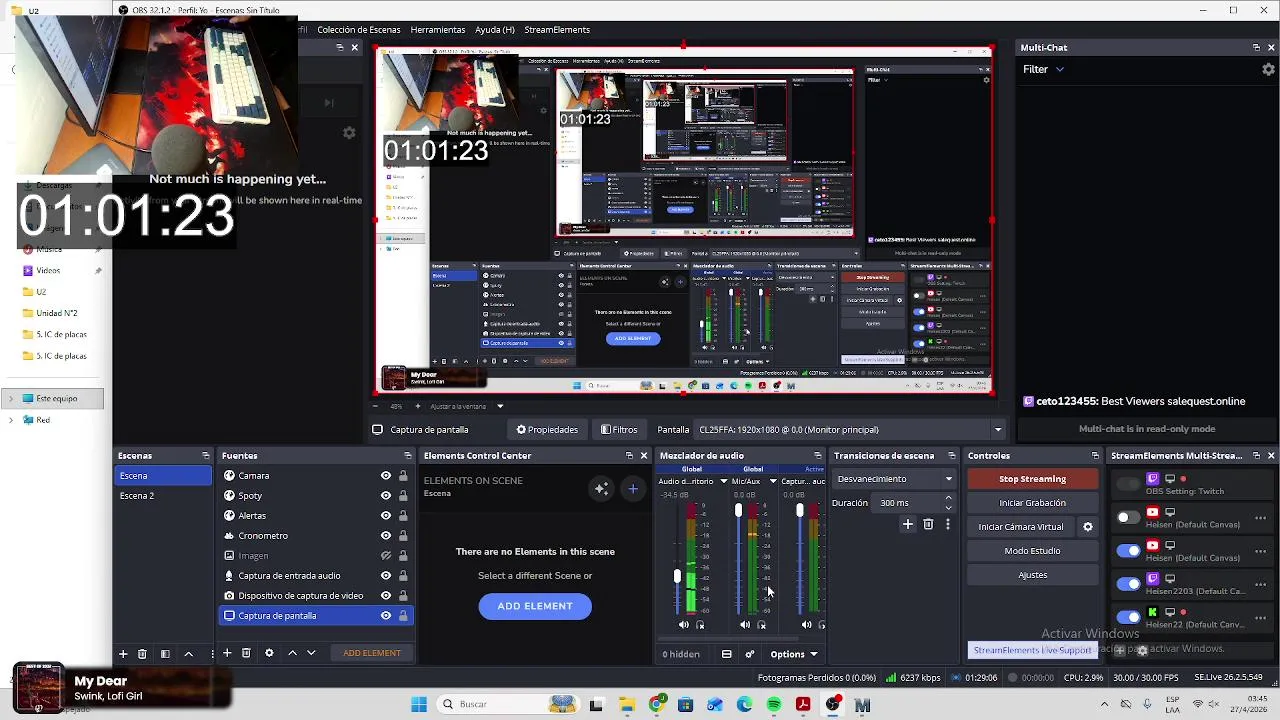The image size is (1280, 720).
Task: Open Adobe Acrobat from the taskbar
Action: [803, 705]
